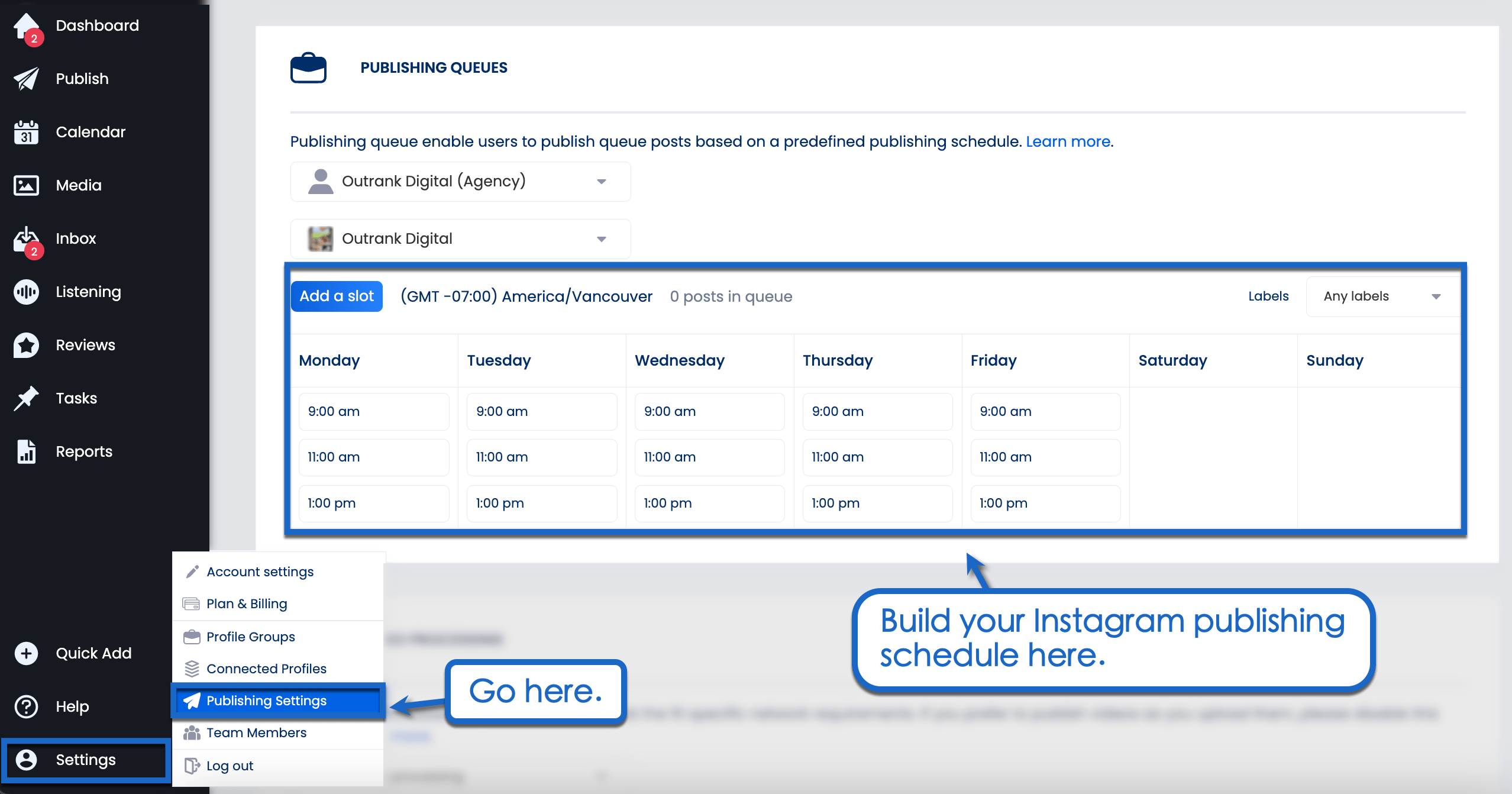Open the Calendar view
The image size is (1512, 794).
click(25, 131)
